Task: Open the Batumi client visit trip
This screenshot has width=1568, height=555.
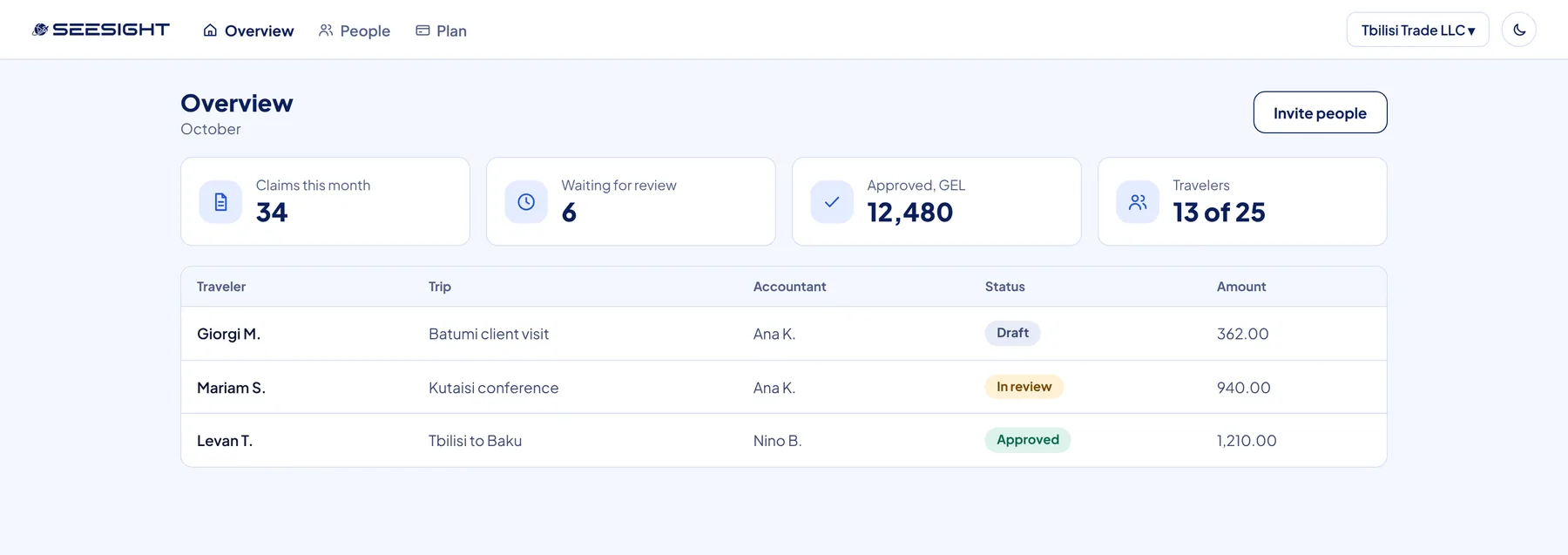Action: click(489, 334)
